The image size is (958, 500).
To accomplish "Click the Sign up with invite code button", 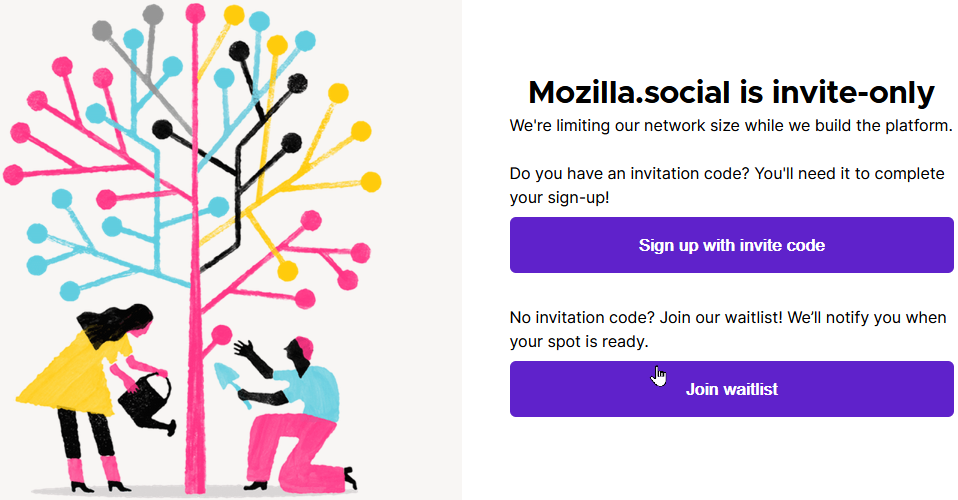I will [731, 245].
